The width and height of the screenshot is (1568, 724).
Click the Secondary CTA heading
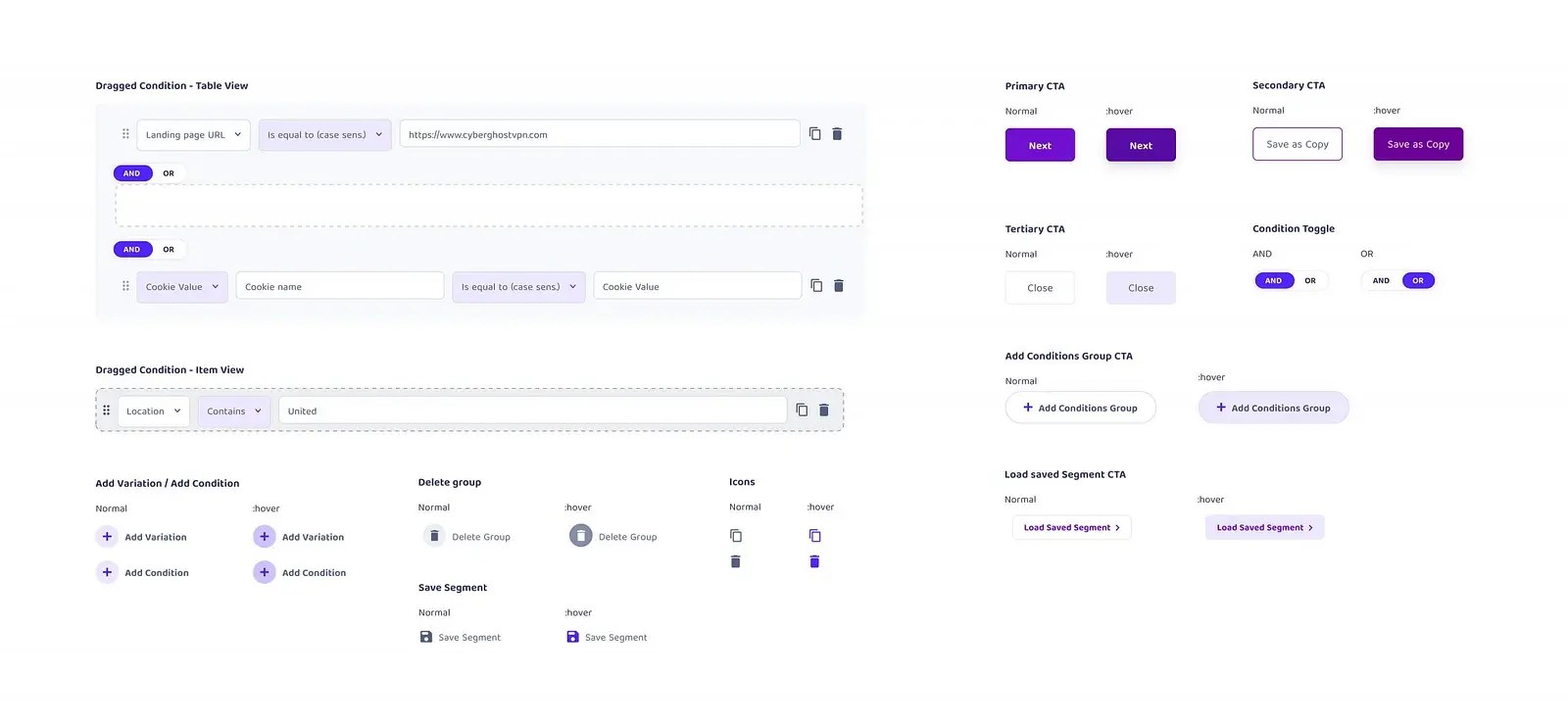1289,85
